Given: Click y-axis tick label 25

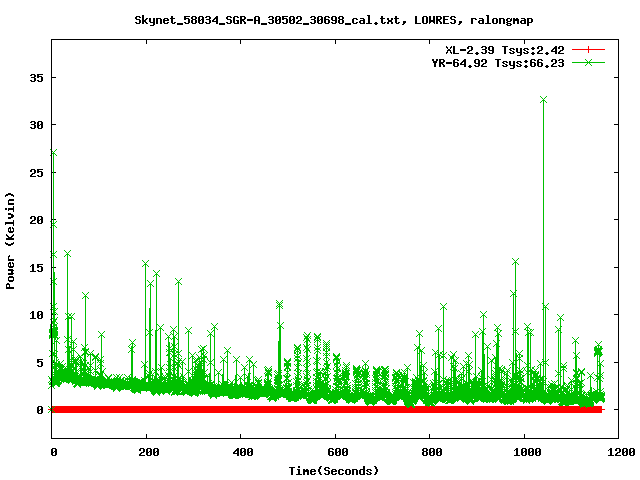Looking at the screenshot, I should (36, 173).
